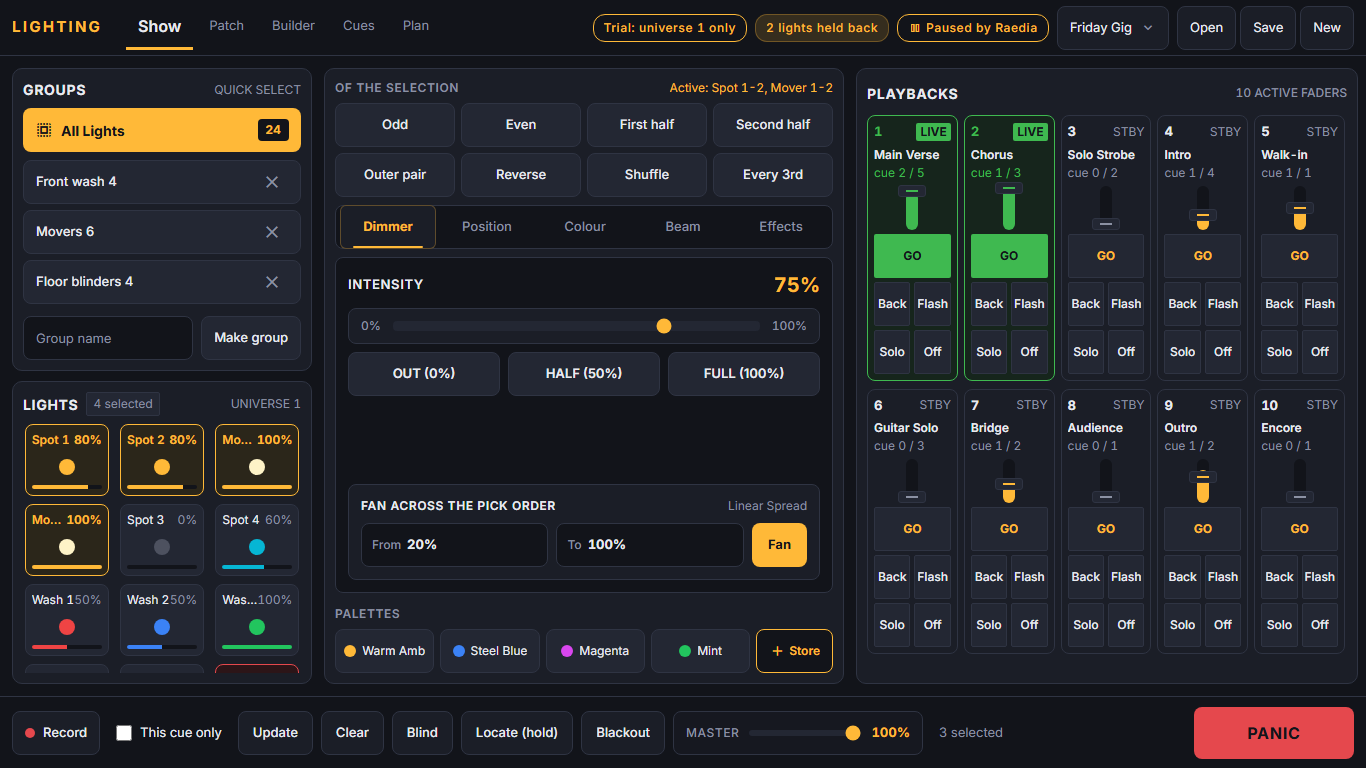Viewport: 1366px width, 768px height.
Task: Open the Beam attribute tab
Action: [x=683, y=227]
